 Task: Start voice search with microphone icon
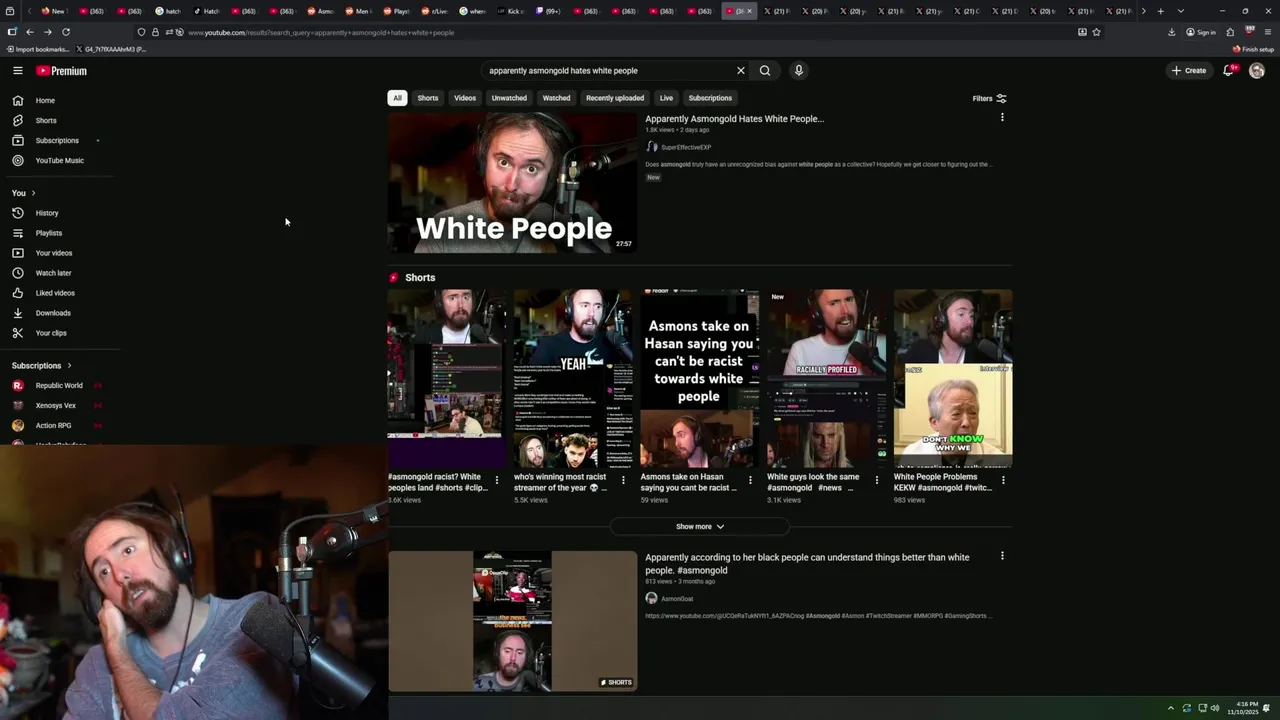(798, 71)
